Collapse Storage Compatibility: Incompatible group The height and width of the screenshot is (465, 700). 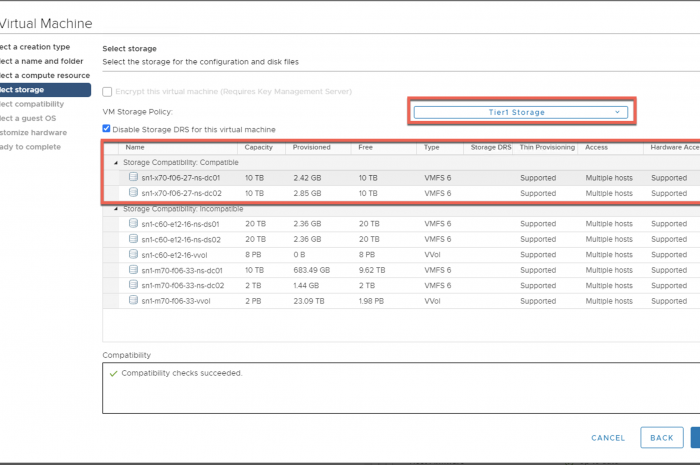click(115, 209)
